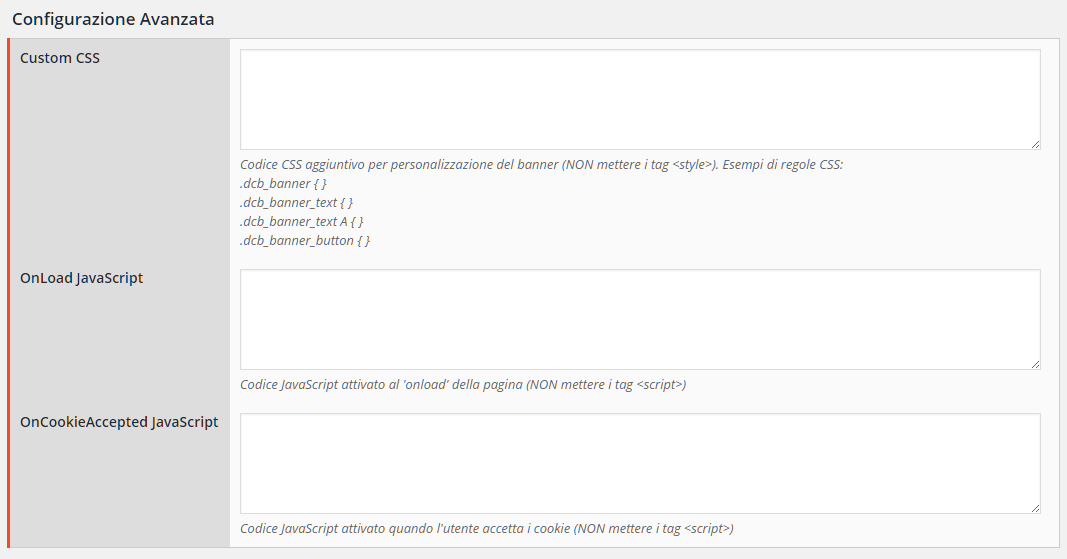Image resolution: width=1067 pixels, height=559 pixels.
Task: Click the OnCookieAccepted textarea resize corner grip
Action: [1035, 508]
